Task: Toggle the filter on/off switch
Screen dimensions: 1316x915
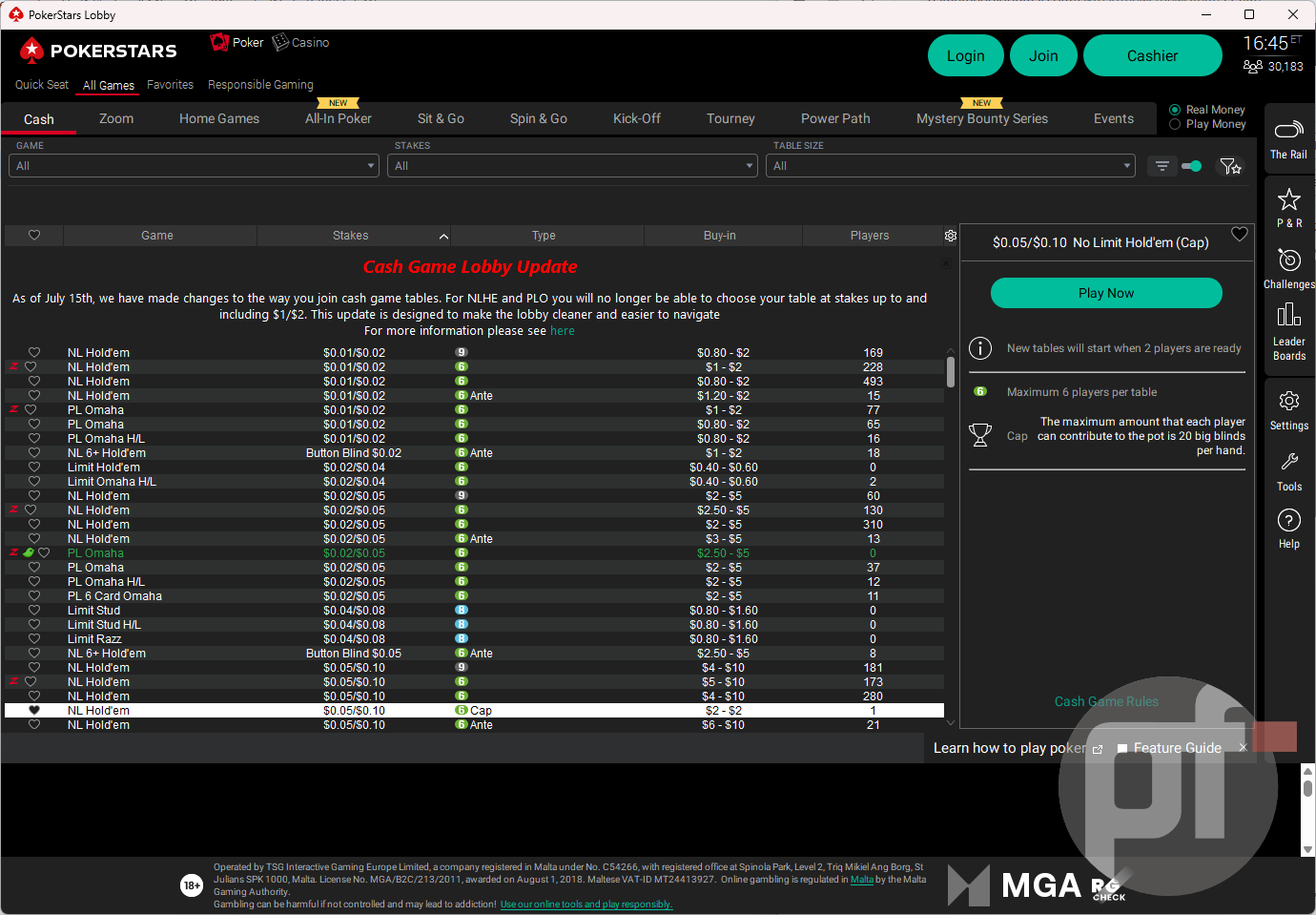Action: point(1191,166)
